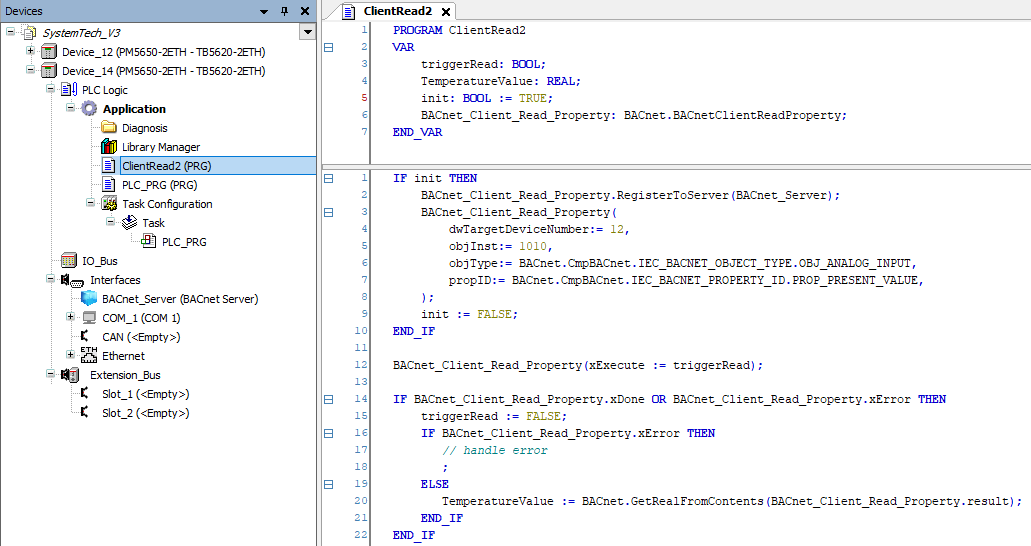Click the ClientRead2 program document icon

click(109, 166)
